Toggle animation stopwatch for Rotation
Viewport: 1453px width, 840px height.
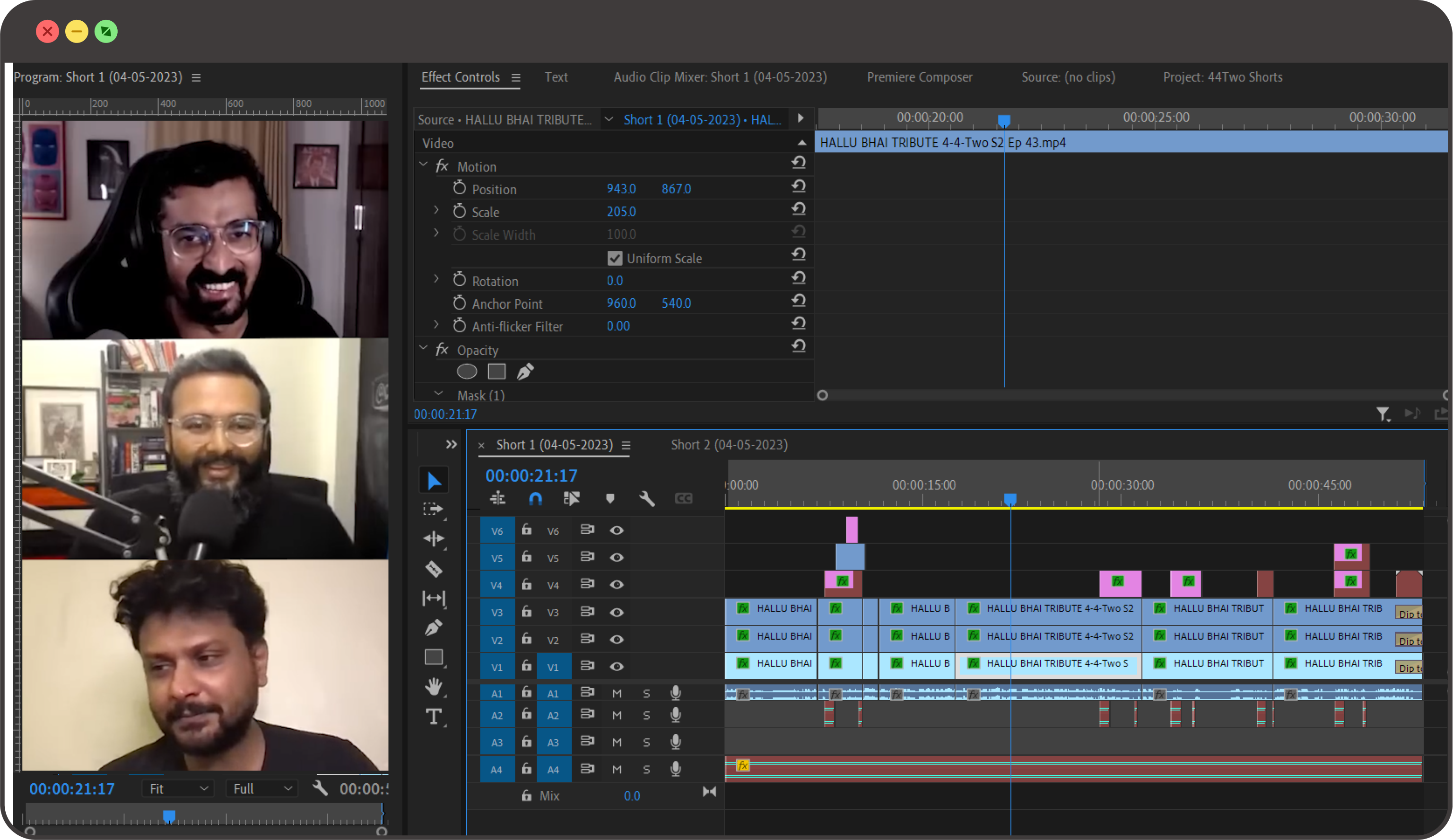[x=460, y=280]
